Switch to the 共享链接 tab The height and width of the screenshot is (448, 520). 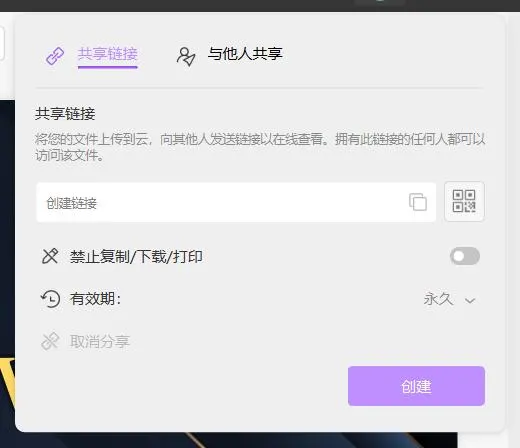point(108,54)
